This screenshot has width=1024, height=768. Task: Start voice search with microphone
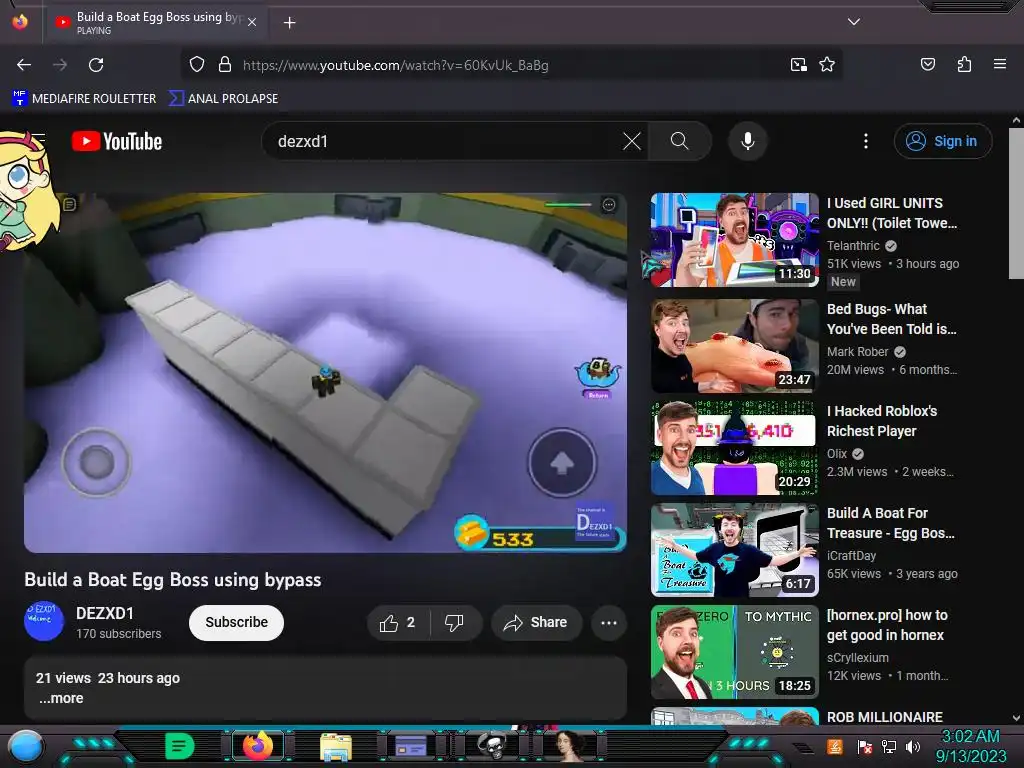pyautogui.click(x=748, y=141)
